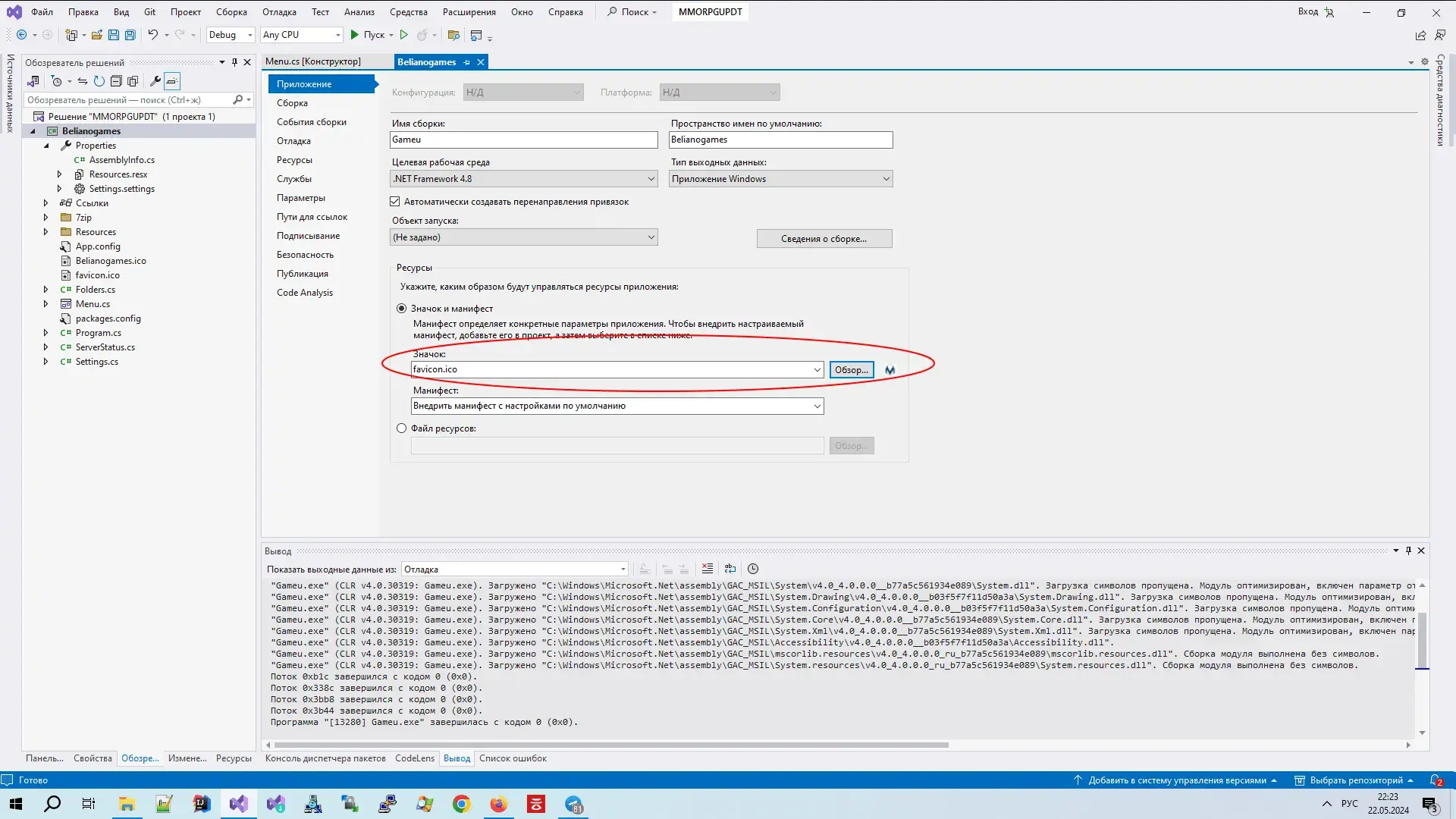Click Collapse All icon in Solution Explorer

[x=116, y=81]
